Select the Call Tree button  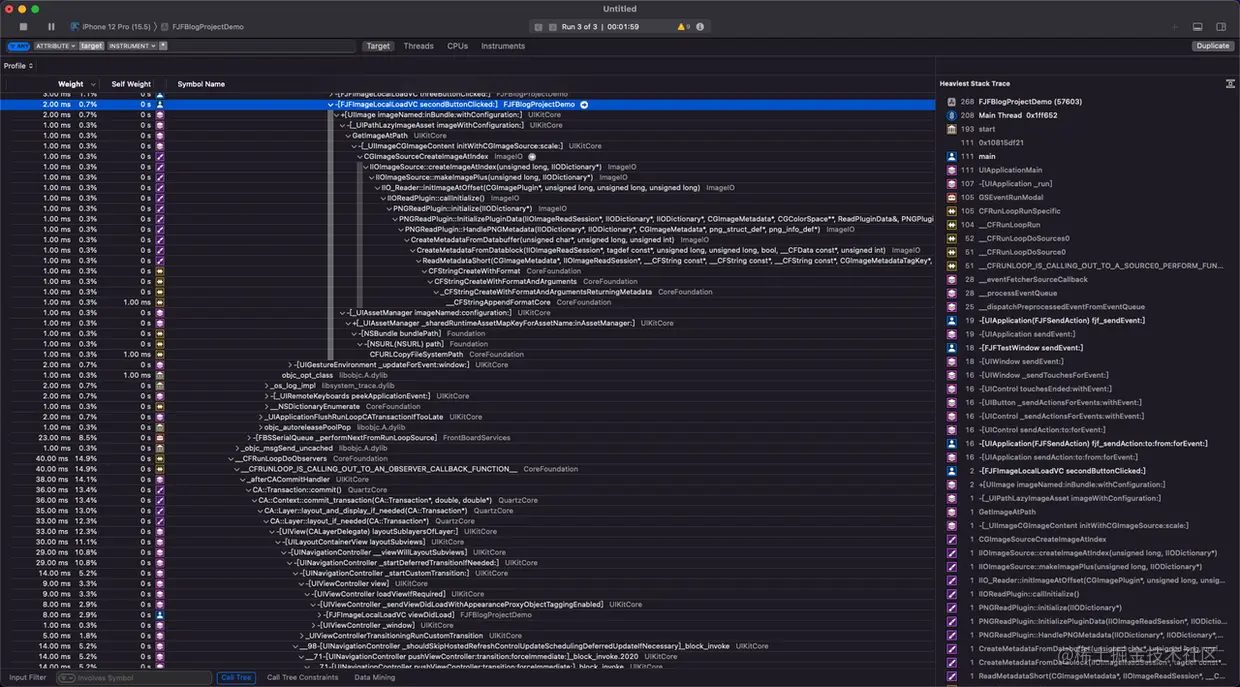click(x=236, y=678)
